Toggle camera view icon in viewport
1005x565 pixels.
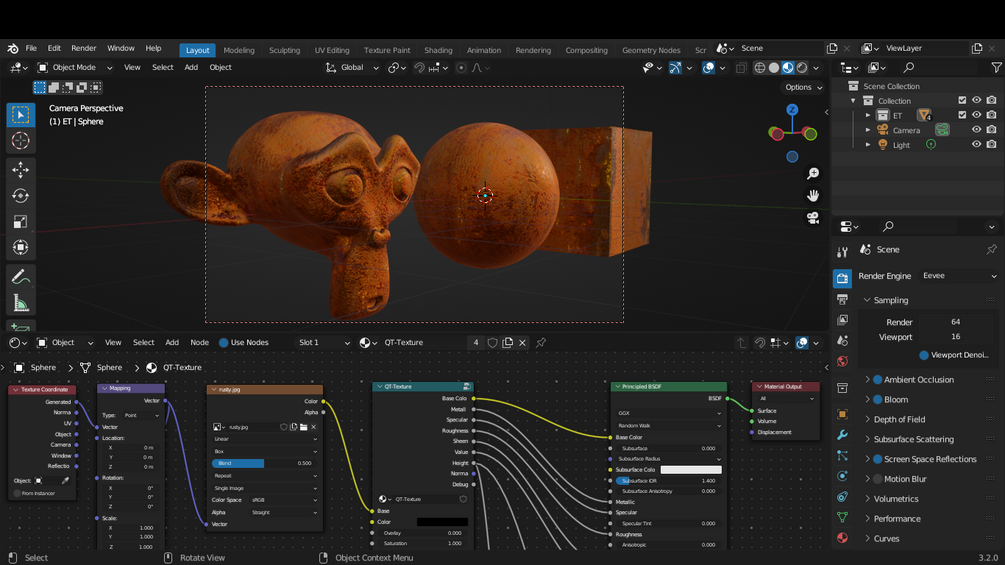click(813, 218)
